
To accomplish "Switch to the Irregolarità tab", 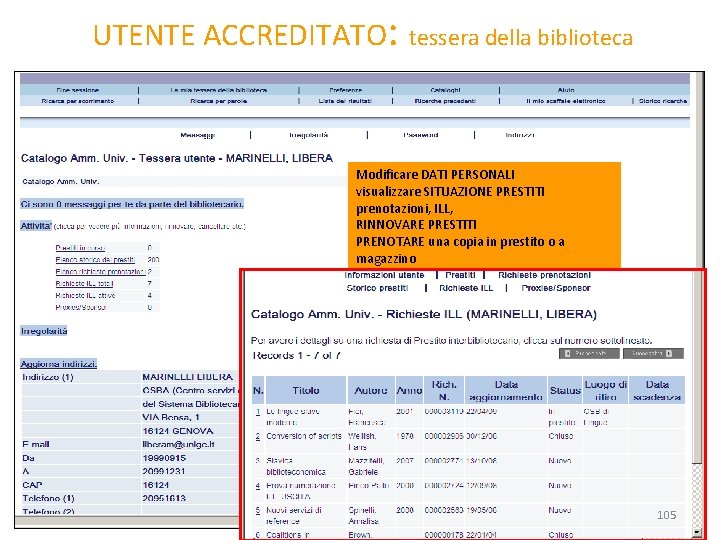I will click(309, 135).
